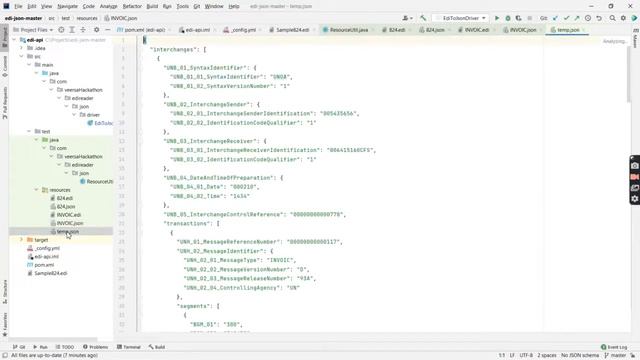The height and width of the screenshot is (360, 640).
Task: Collapse the edi-api root node
Action: pyautogui.click(x=14, y=40)
